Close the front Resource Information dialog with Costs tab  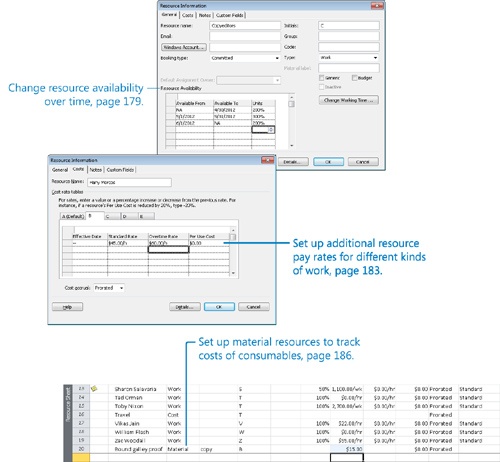[267, 160]
